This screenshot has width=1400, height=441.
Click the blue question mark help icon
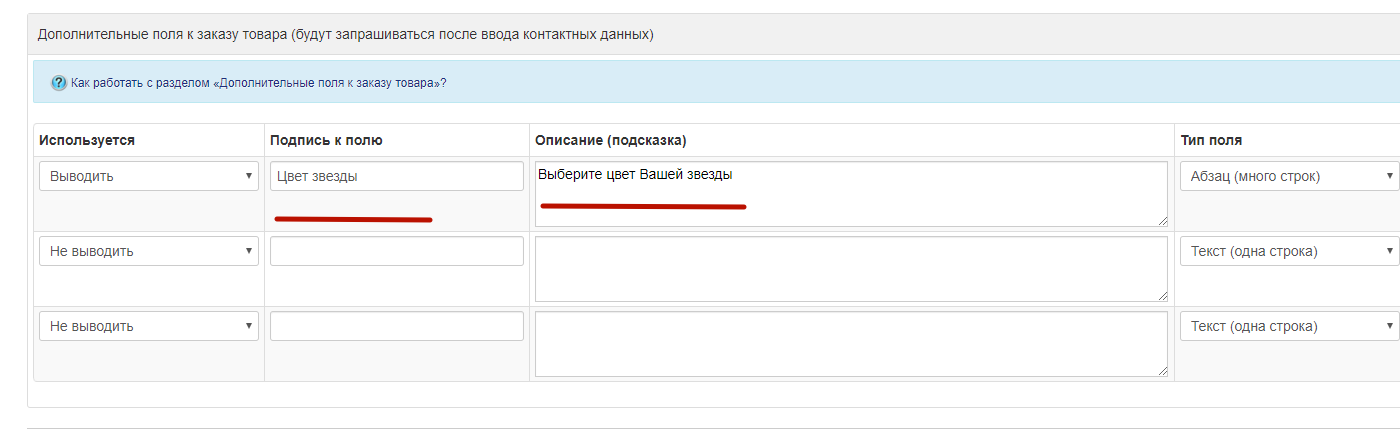[59, 83]
